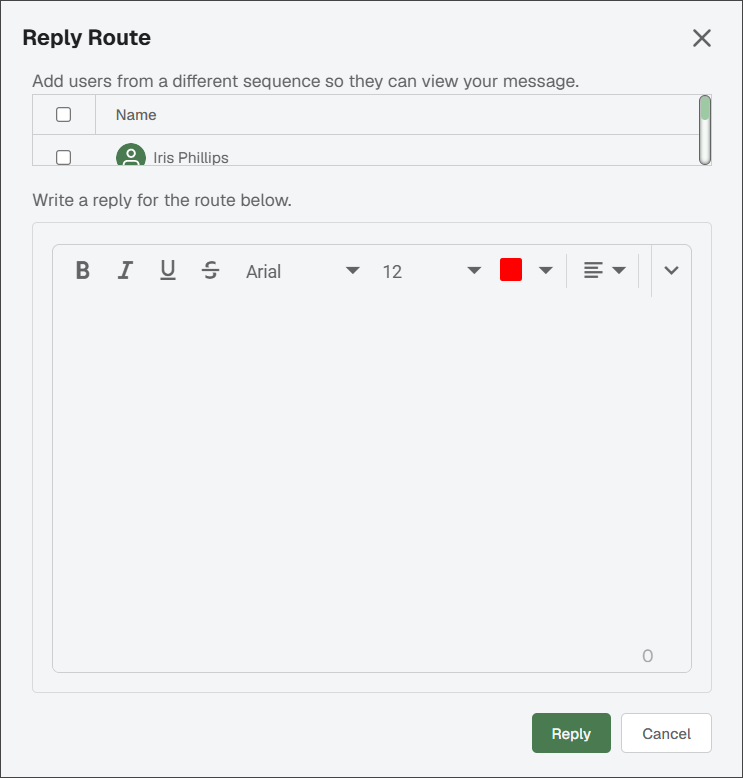Close the Reply Route dialog

pos(702,38)
